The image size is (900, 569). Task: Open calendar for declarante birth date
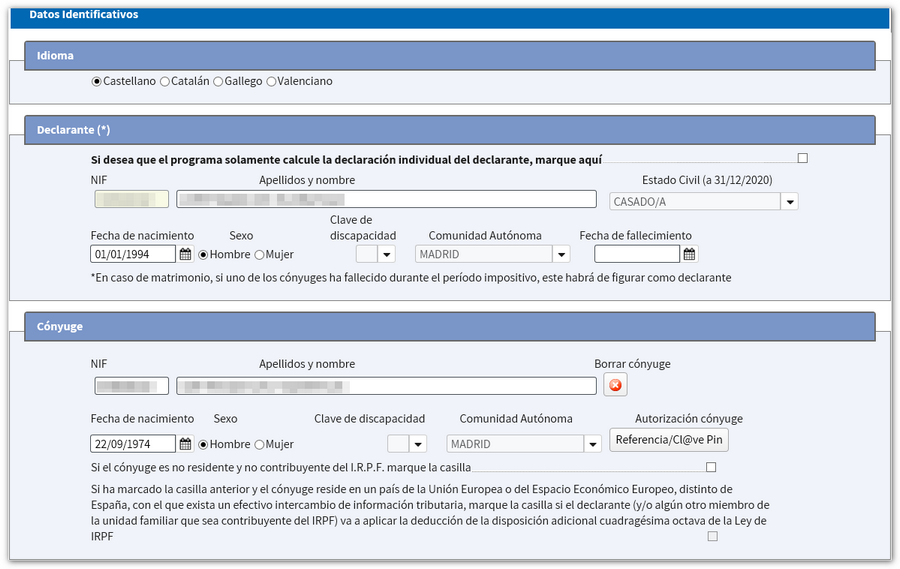tap(185, 255)
